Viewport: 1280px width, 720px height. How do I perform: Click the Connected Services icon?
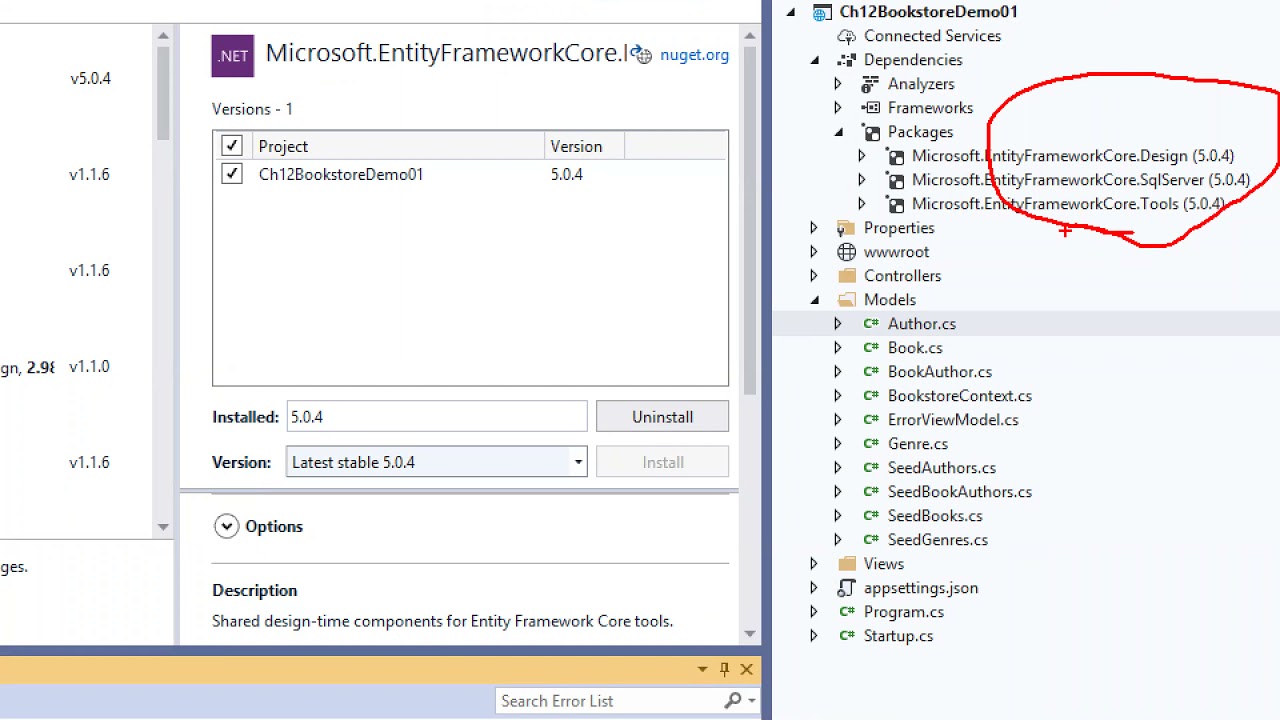click(846, 36)
